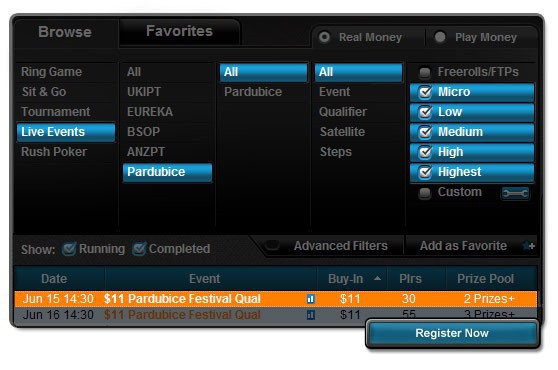Sort by the Date column header
The width and height of the screenshot is (558, 370).
(x=60, y=279)
